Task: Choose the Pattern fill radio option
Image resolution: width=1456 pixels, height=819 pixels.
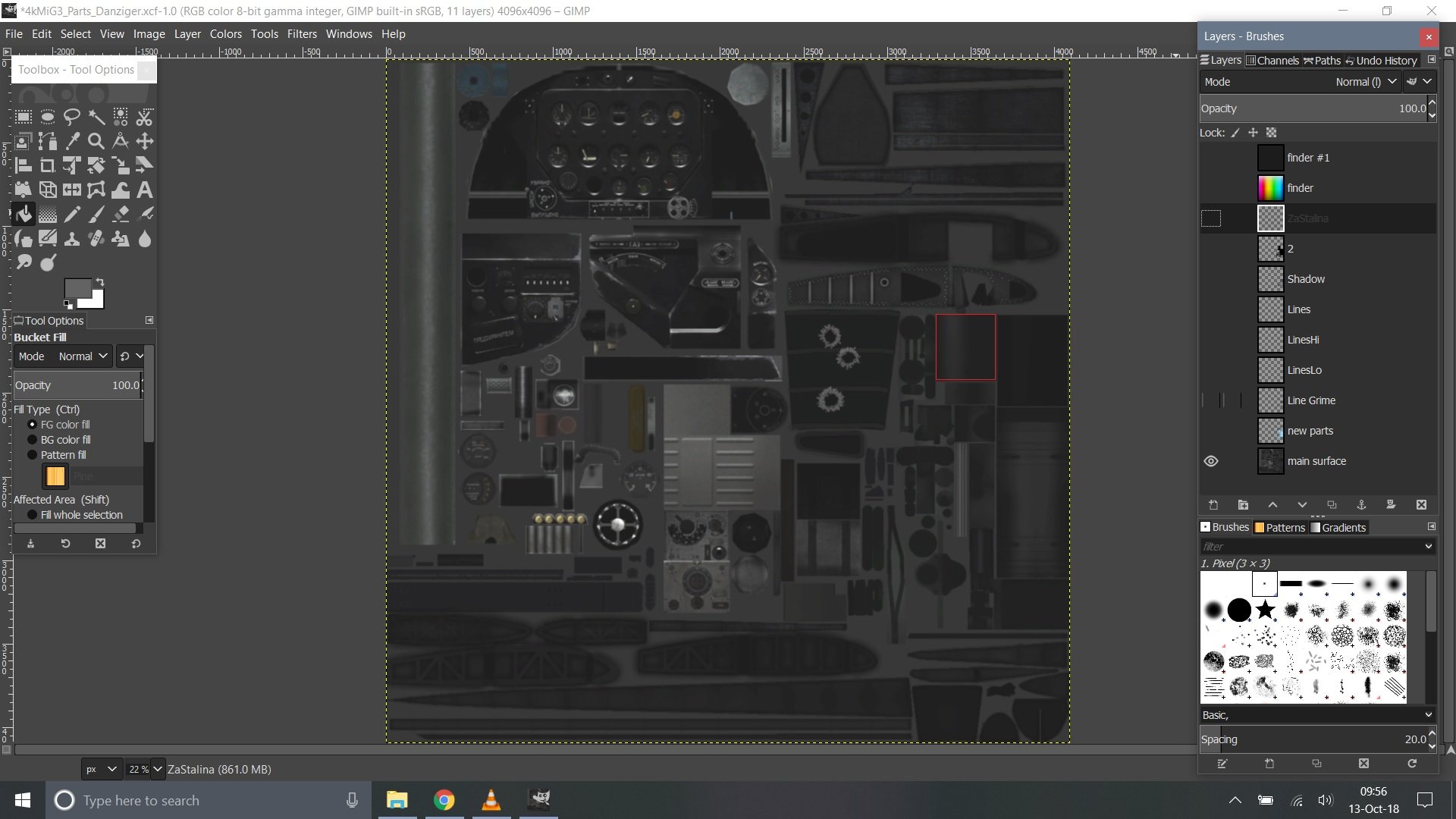Action: (x=33, y=455)
